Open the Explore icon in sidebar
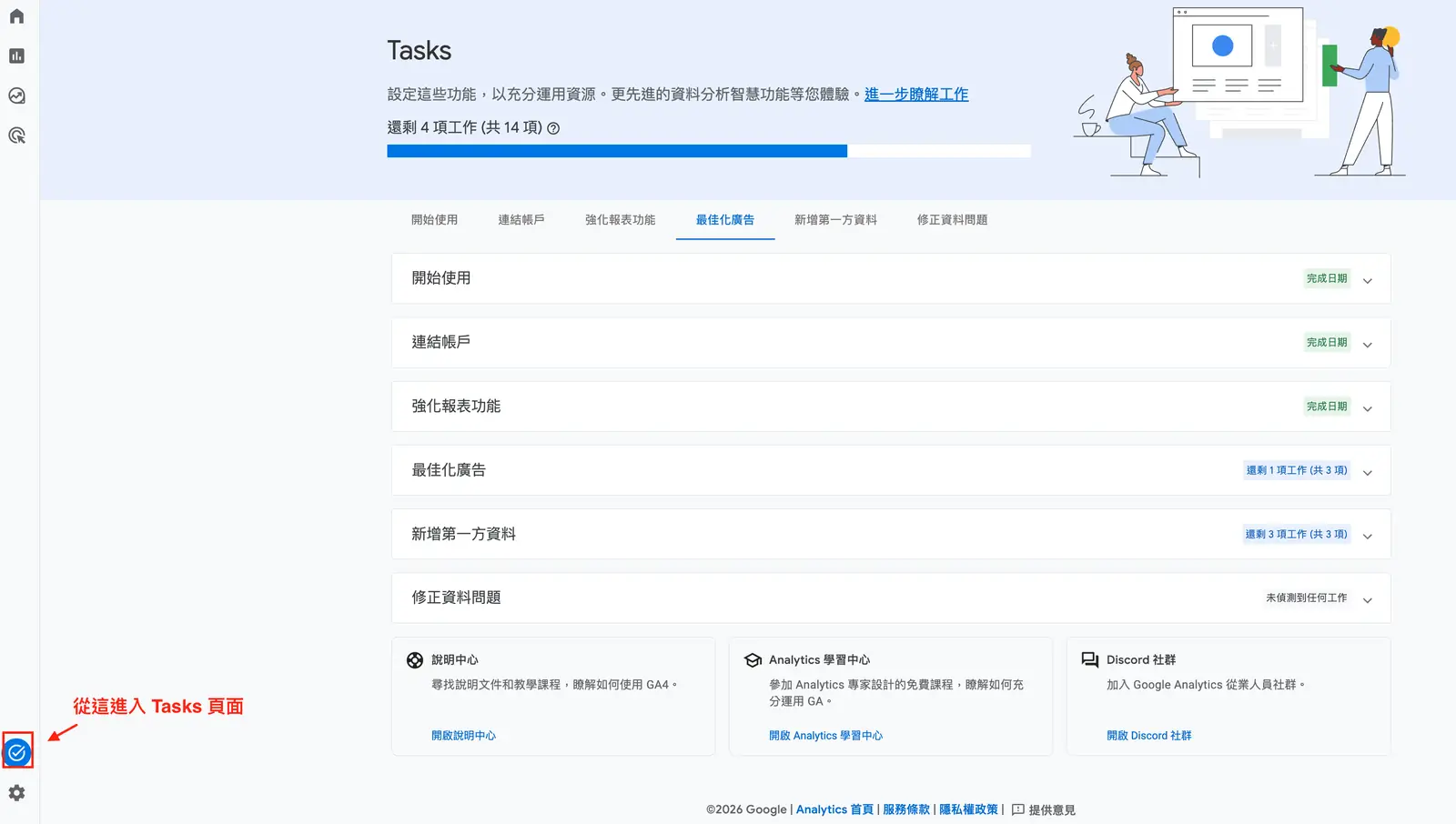 (x=16, y=95)
